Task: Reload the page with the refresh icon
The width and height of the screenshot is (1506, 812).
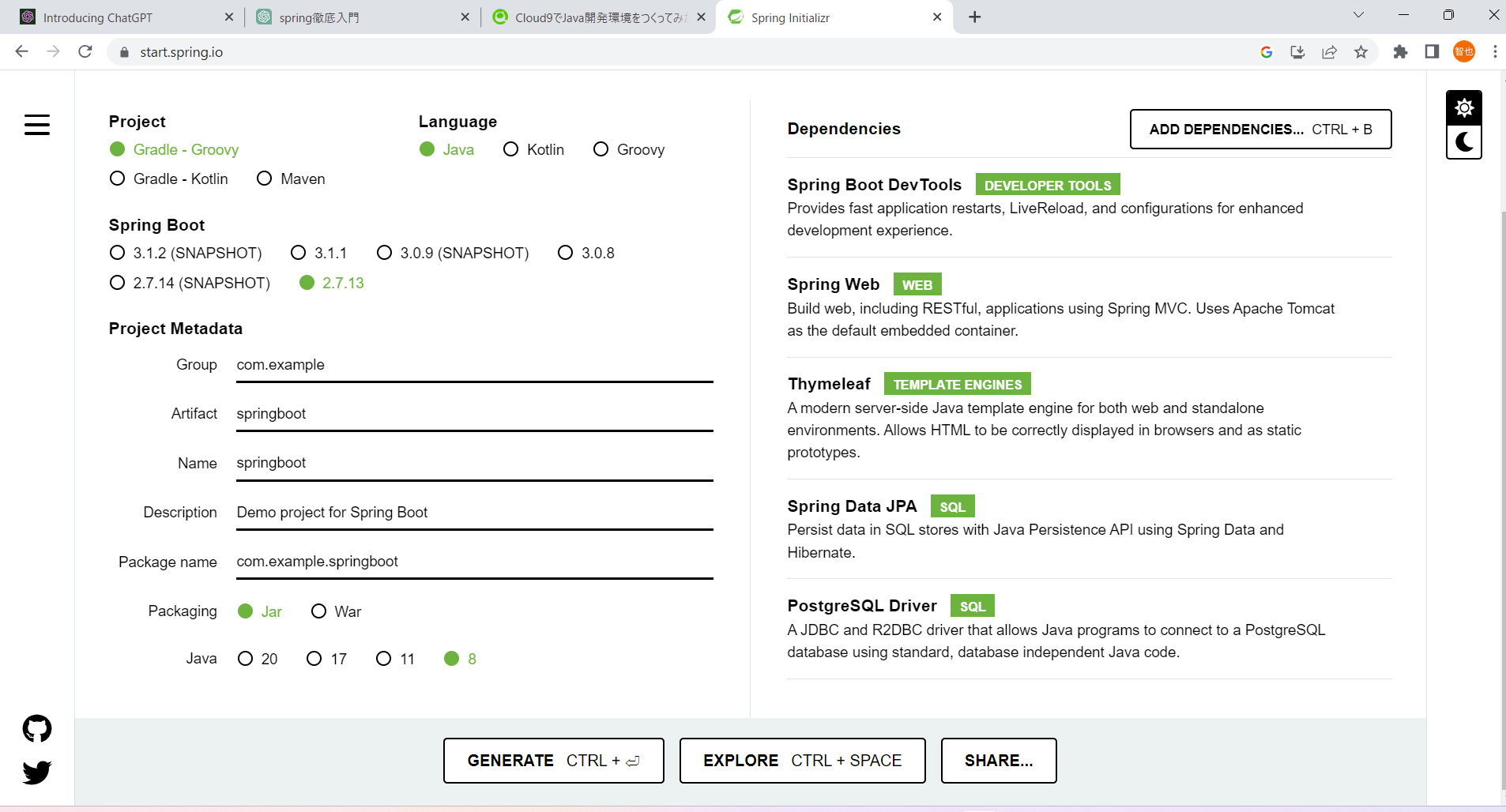Action: [85, 51]
